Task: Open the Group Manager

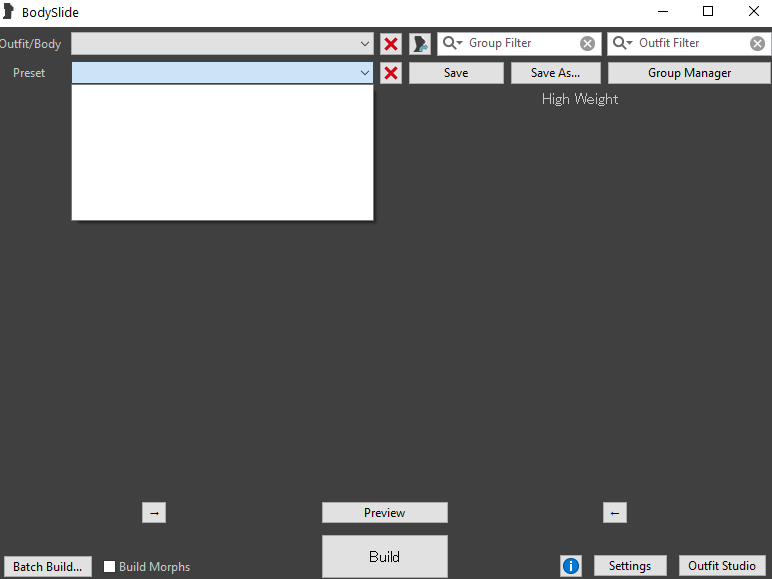Action: 689,73
